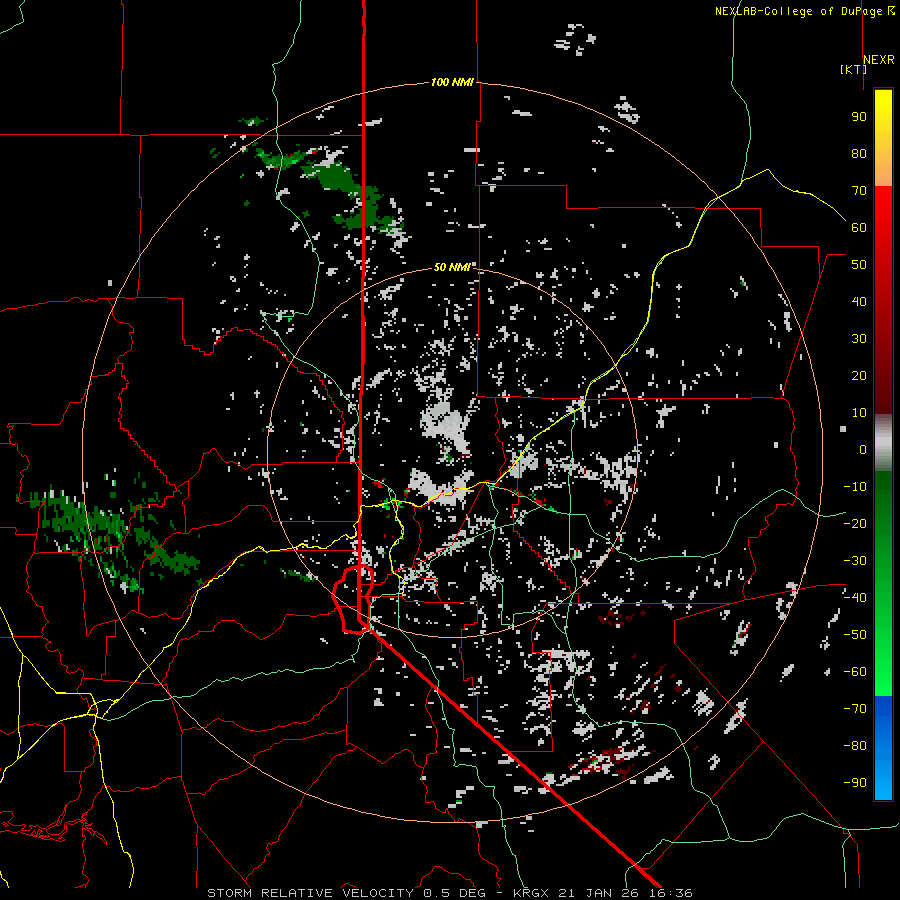
Task: Select the positive 30 scale label
Action: pyautogui.click(x=859, y=339)
